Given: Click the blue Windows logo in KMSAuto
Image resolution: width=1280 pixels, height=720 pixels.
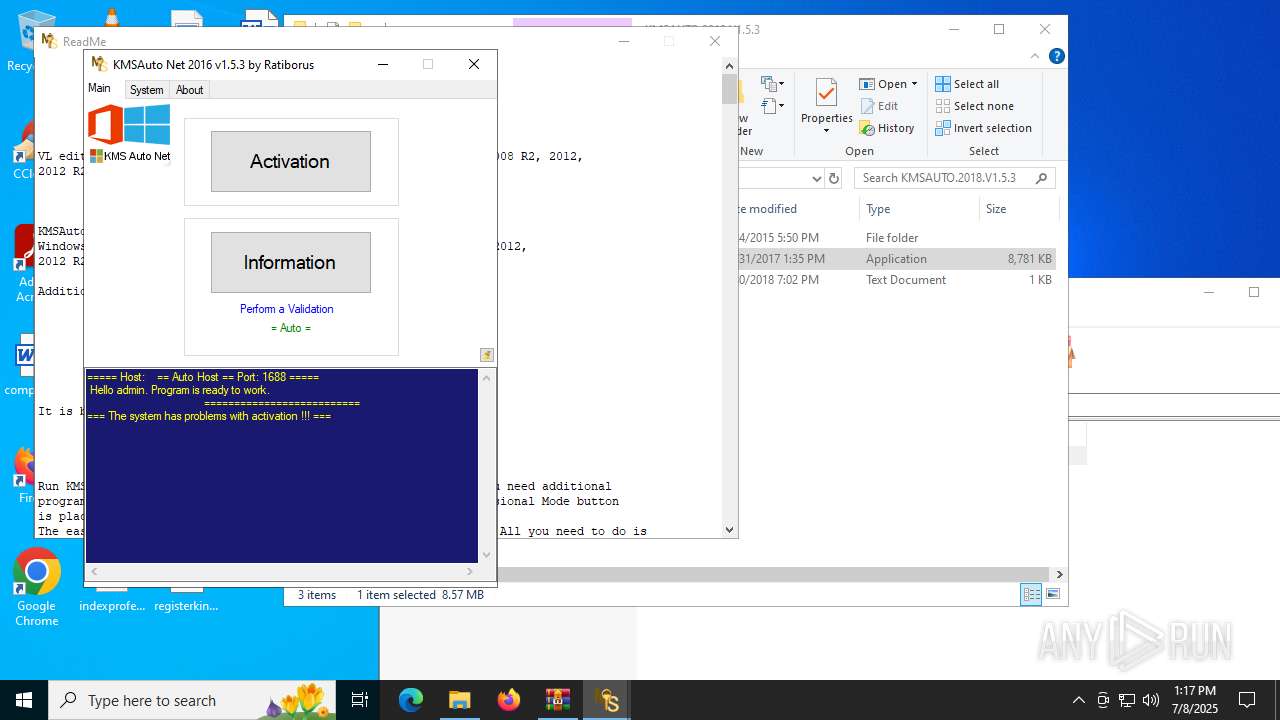Looking at the screenshot, I should click(x=147, y=125).
